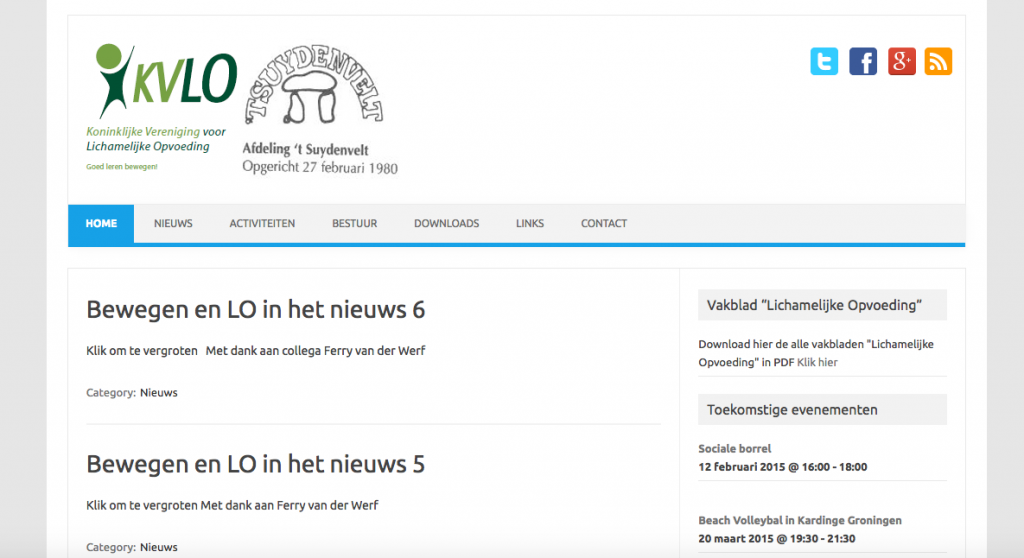Click Nieuws category under nieuws 5 post
The width and height of the screenshot is (1024, 558).
tap(159, 548)
